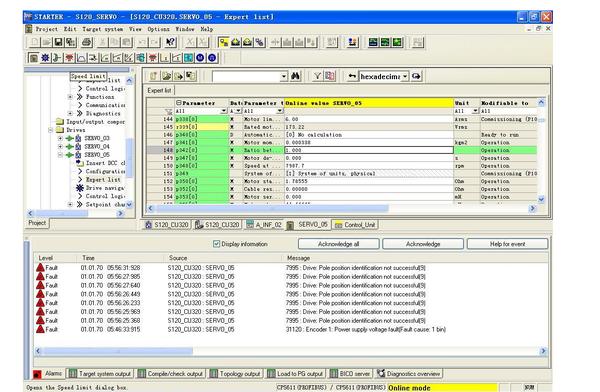
Task: Open the BICO server tab
Action: 351,374
